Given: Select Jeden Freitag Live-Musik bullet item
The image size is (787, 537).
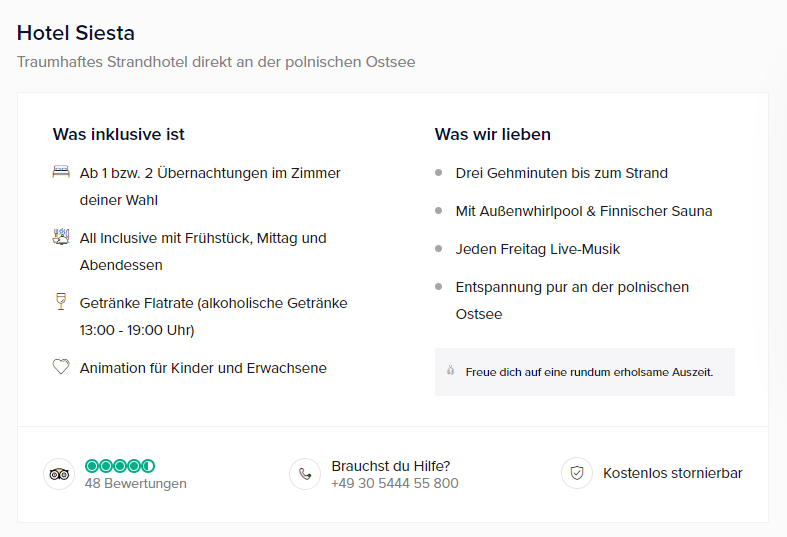Looking at the screenshot, I should click(x=538, y=249).
